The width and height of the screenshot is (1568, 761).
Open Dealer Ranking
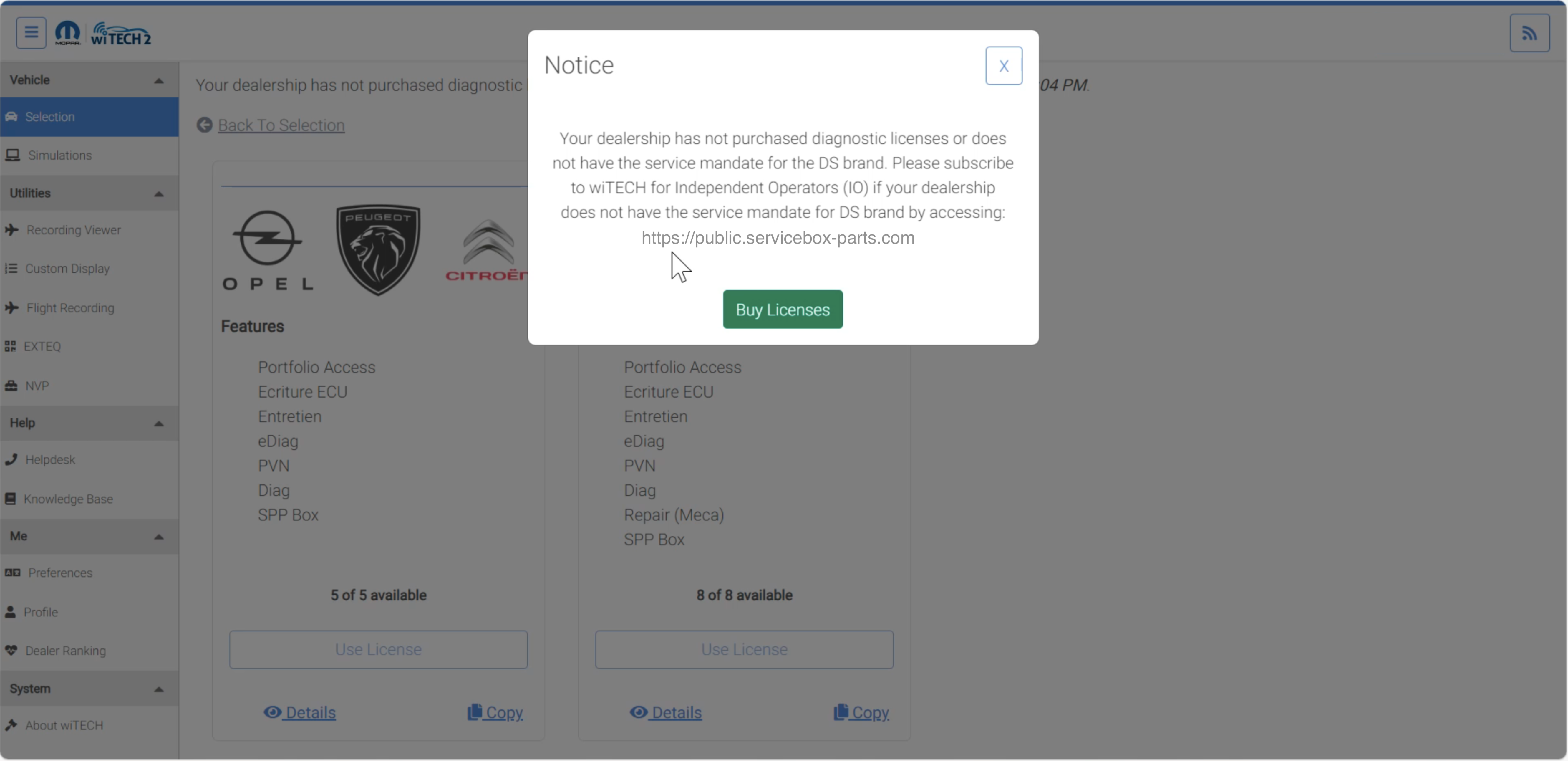[89, 651]
